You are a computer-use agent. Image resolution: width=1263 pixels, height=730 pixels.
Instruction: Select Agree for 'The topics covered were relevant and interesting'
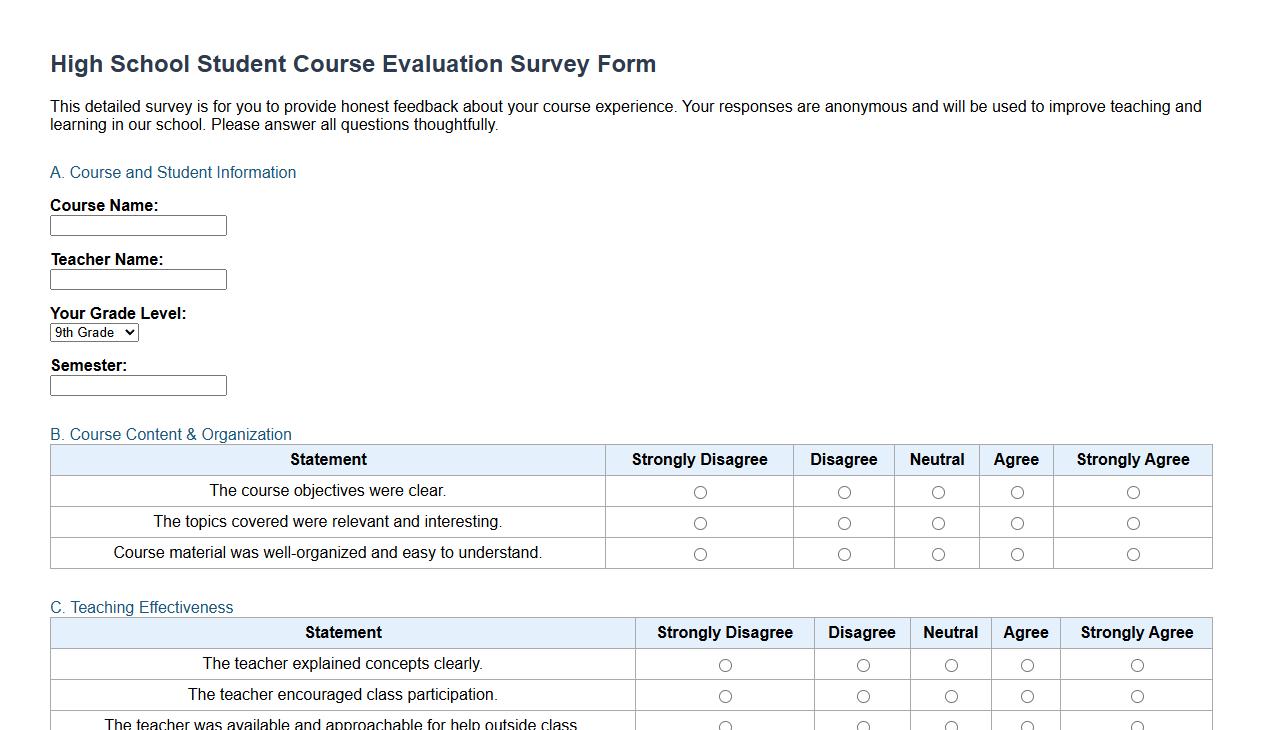1016,522
